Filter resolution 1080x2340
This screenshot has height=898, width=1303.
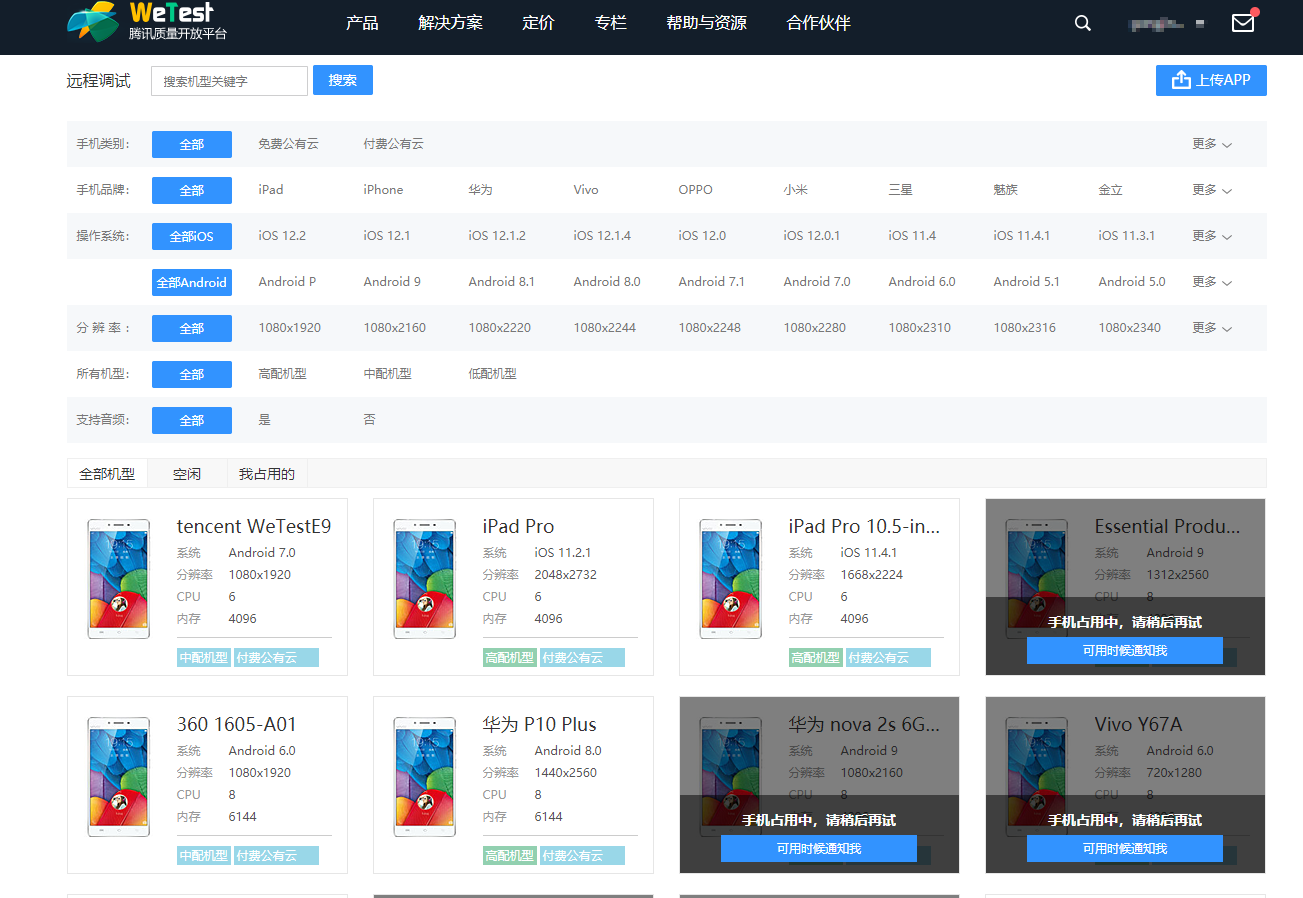coord(1130,328)
